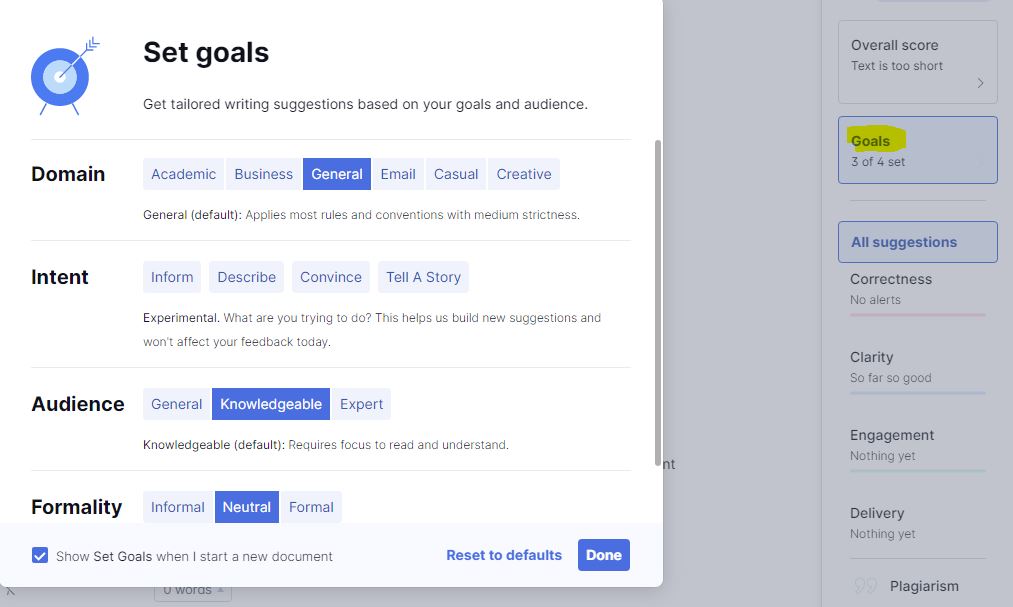
Task: Toggle Show Set Goals checkbox
Action: click(40, 555)
